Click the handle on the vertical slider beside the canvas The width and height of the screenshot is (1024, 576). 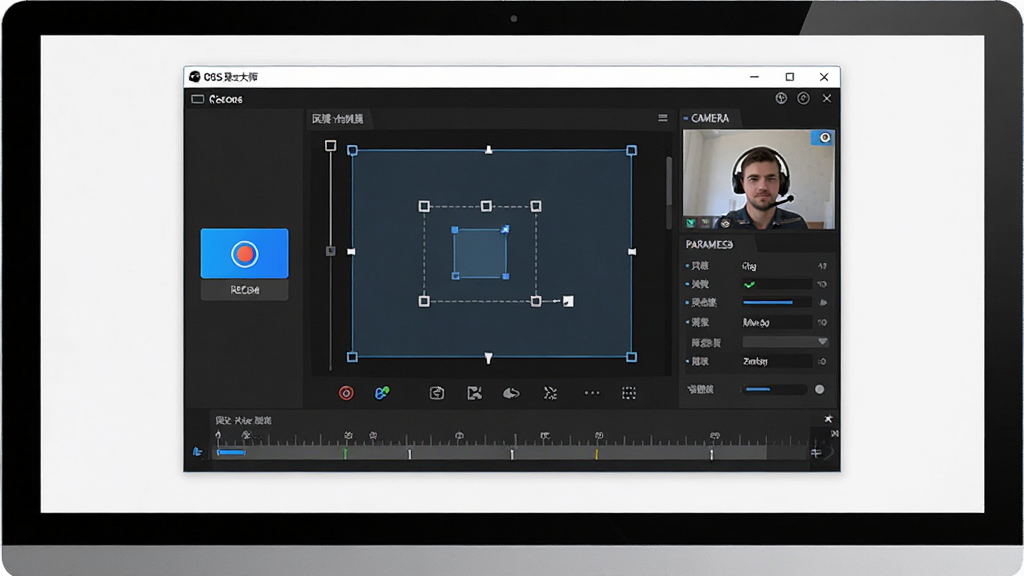[330, 251]
